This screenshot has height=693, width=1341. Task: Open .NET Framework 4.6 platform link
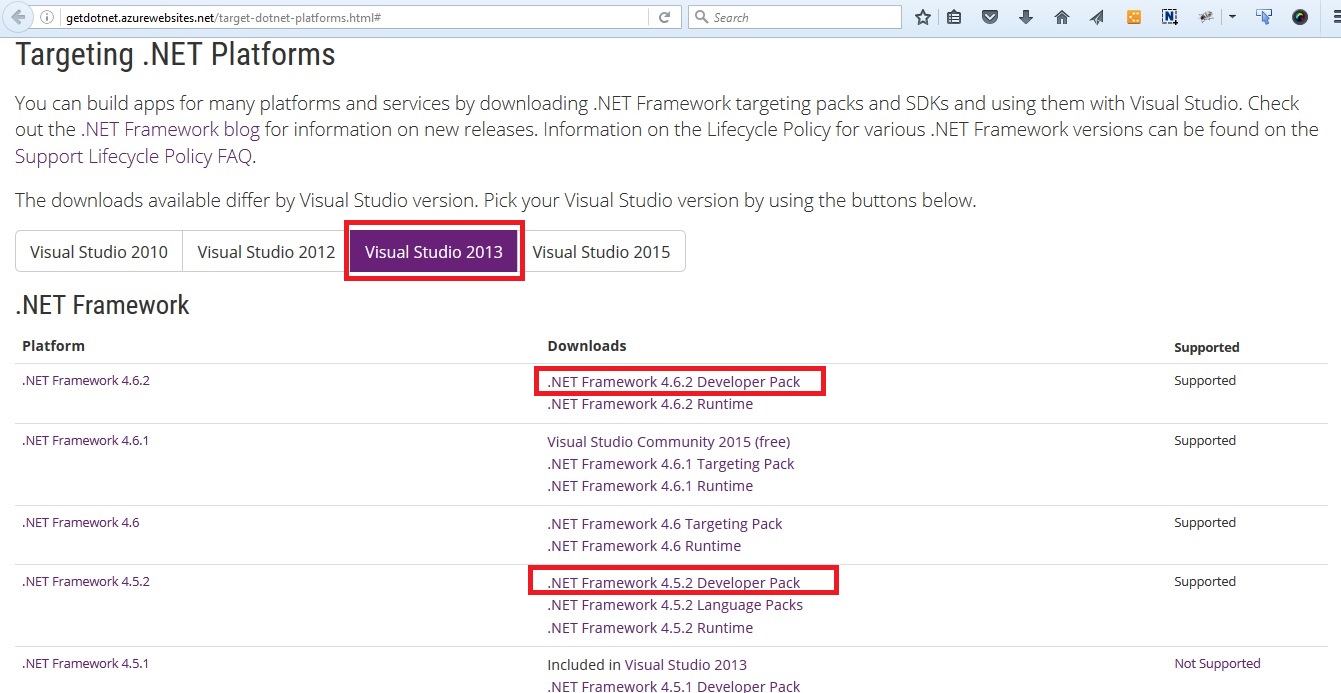[x=81, y=523]
